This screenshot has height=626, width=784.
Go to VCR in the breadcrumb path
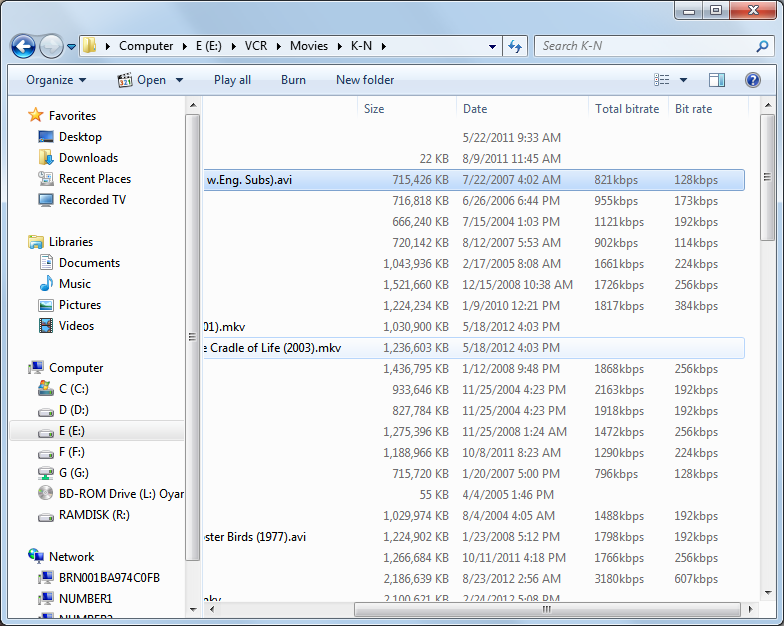(x=256, y=46)
